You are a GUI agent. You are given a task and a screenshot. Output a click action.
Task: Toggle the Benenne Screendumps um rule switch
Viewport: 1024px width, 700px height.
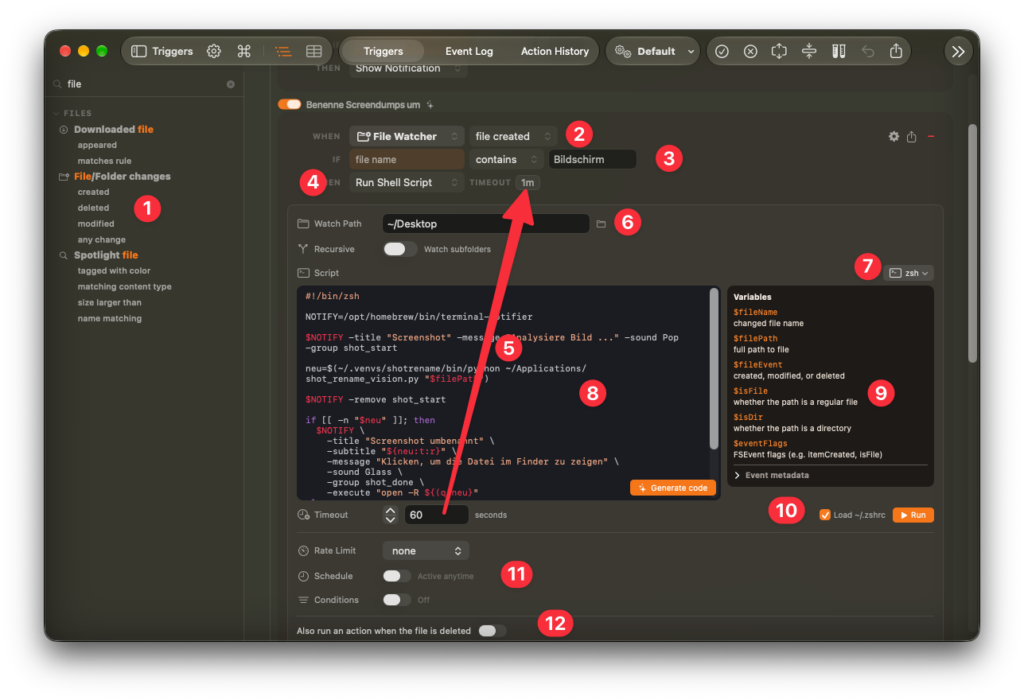click(x=289, y=104)
